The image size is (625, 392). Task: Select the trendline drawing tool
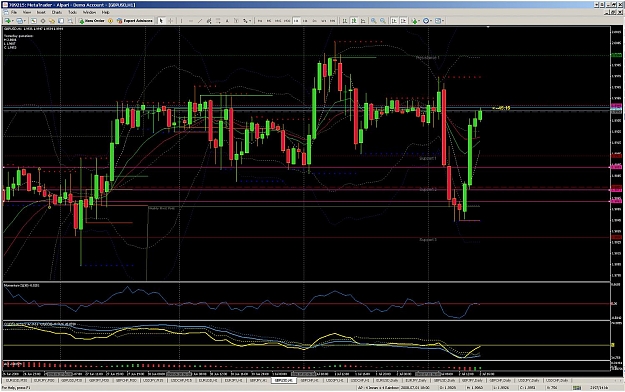200,20
